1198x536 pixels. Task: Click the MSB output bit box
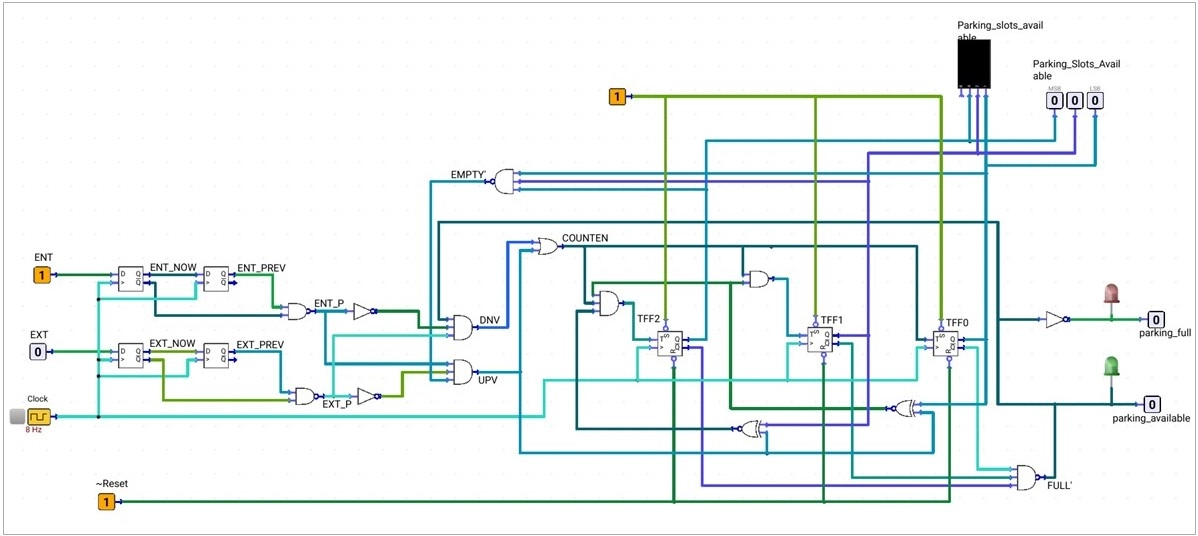pyautogui.click(x=1054, y=100)
